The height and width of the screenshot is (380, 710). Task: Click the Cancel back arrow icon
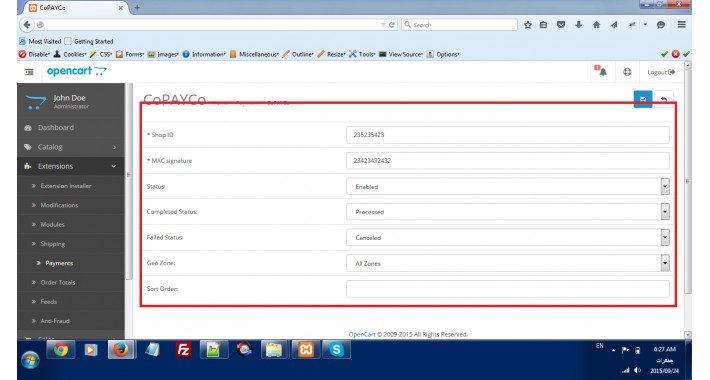pos(664,99)
